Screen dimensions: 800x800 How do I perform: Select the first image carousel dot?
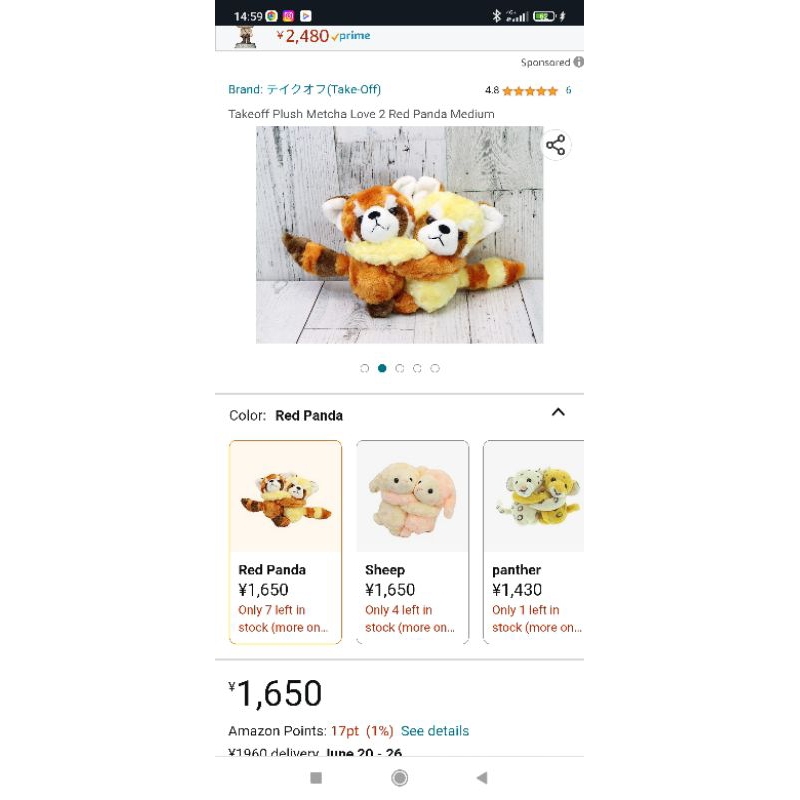pyautogui.click(x=364, y=368)
